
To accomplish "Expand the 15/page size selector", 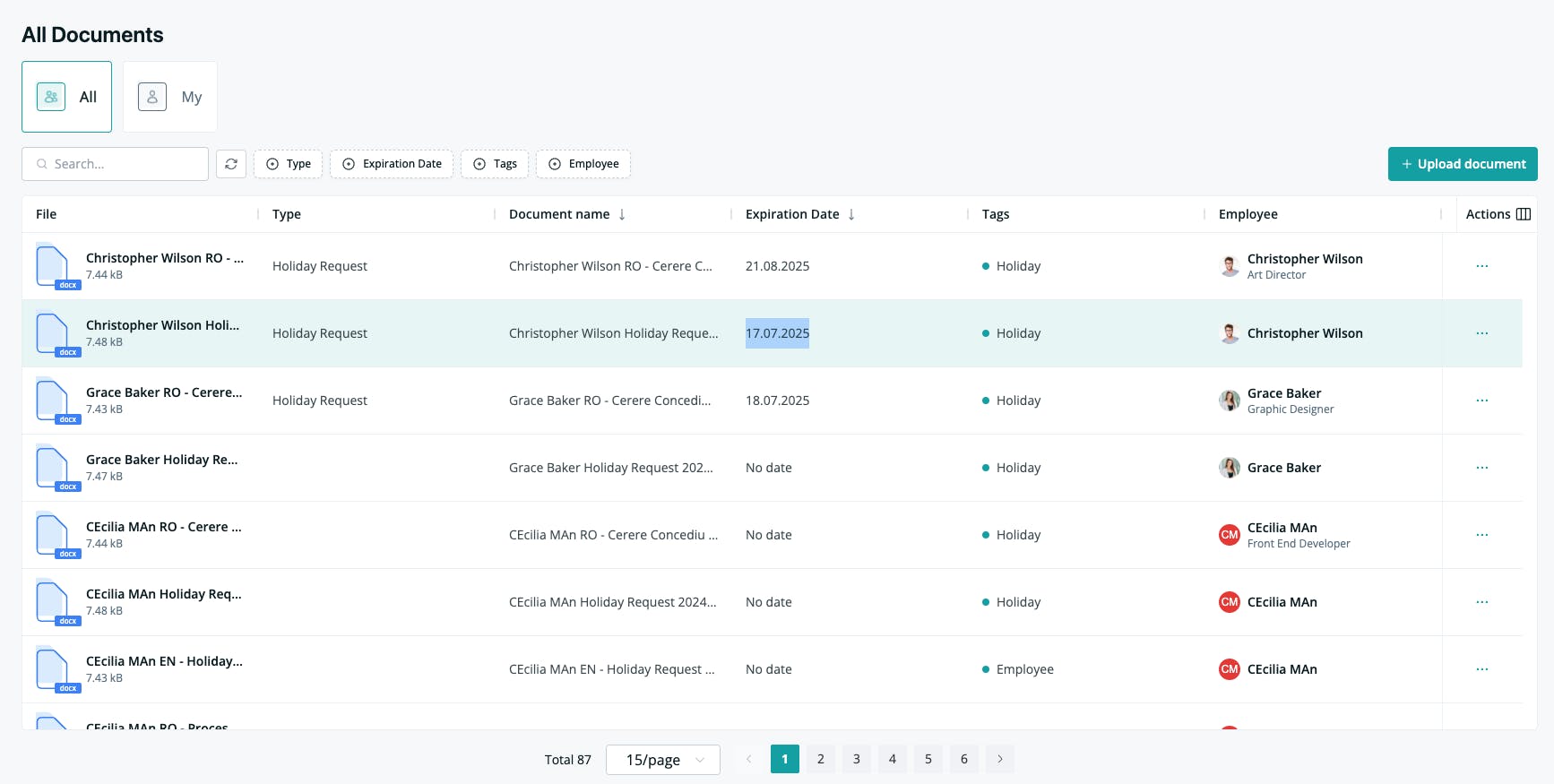I will [663, 760].
